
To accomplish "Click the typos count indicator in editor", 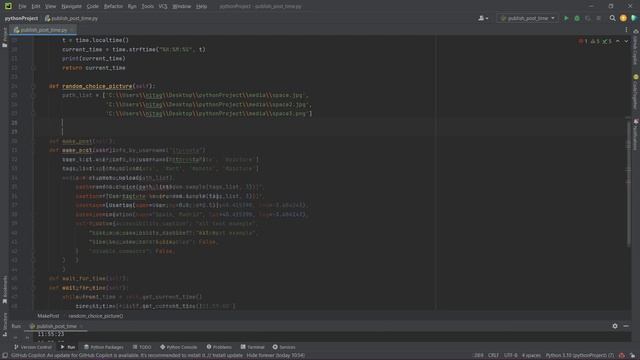I will 607,41.
